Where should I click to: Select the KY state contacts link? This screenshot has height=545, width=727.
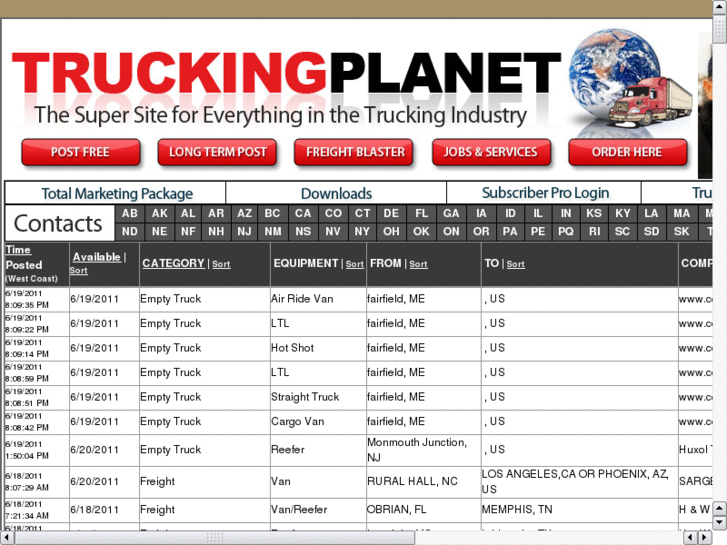click(622, 213)
